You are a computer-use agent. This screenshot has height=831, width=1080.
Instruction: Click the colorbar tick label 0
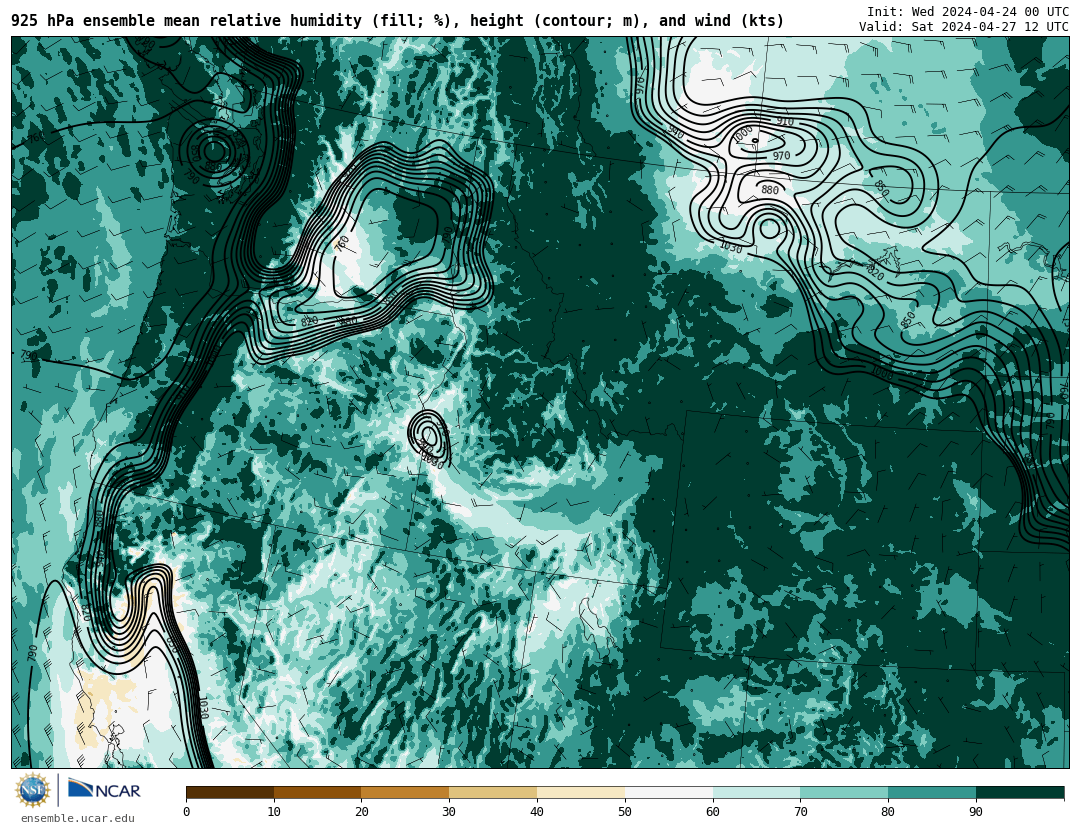[187, 812]
